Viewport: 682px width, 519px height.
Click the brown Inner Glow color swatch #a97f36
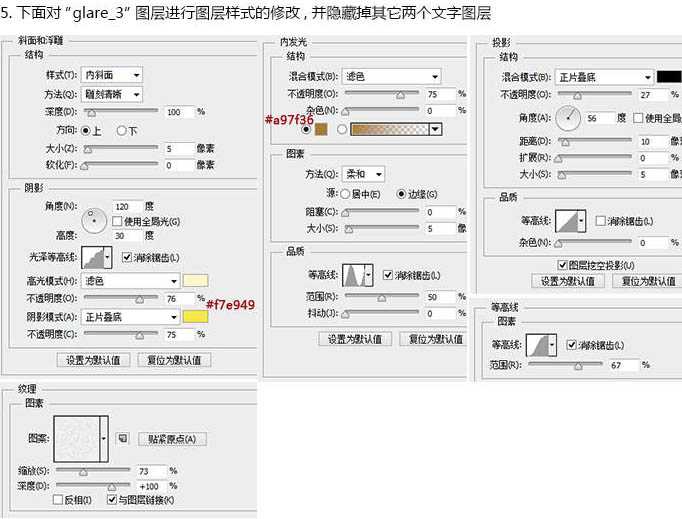pos(321,129)
